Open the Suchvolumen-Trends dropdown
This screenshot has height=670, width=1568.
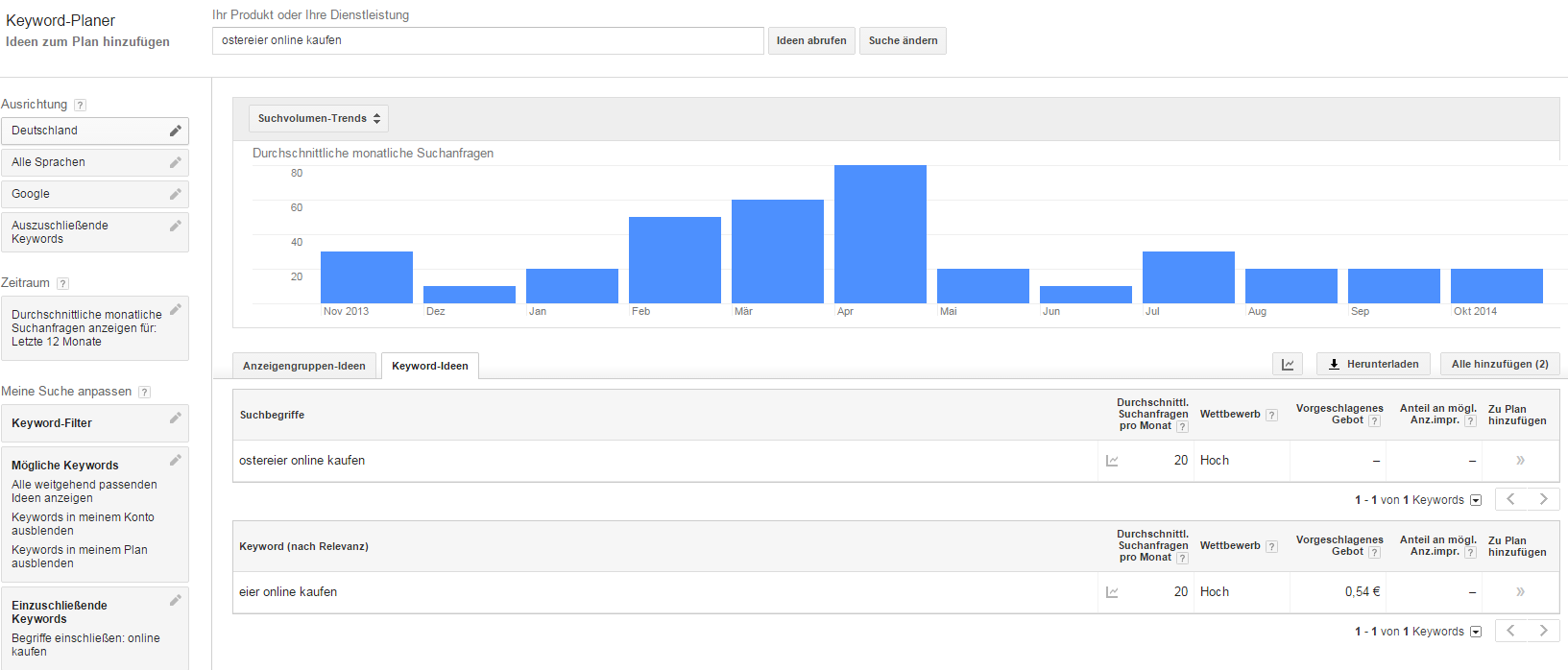pos(319,118)
